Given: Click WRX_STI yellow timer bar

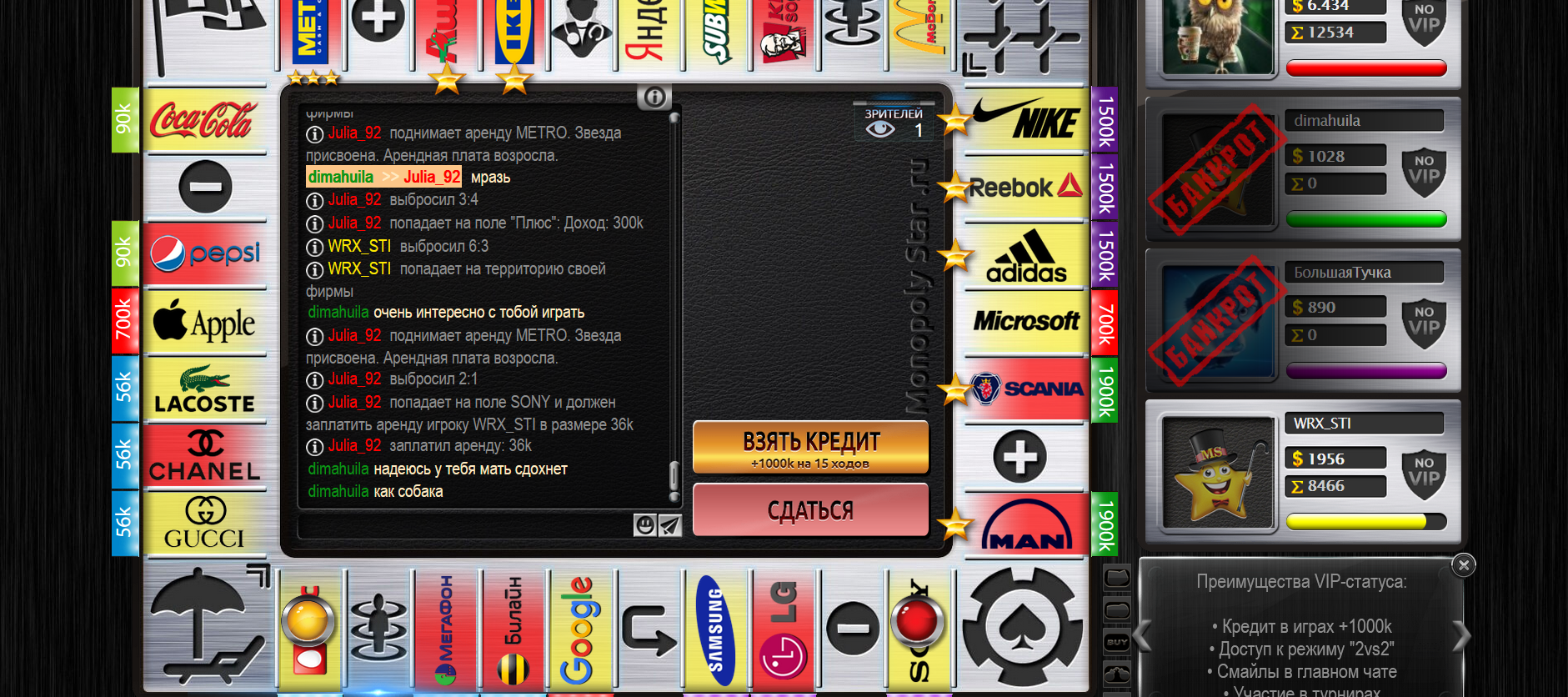Looking at the screenshot, I should [1366, 522].
